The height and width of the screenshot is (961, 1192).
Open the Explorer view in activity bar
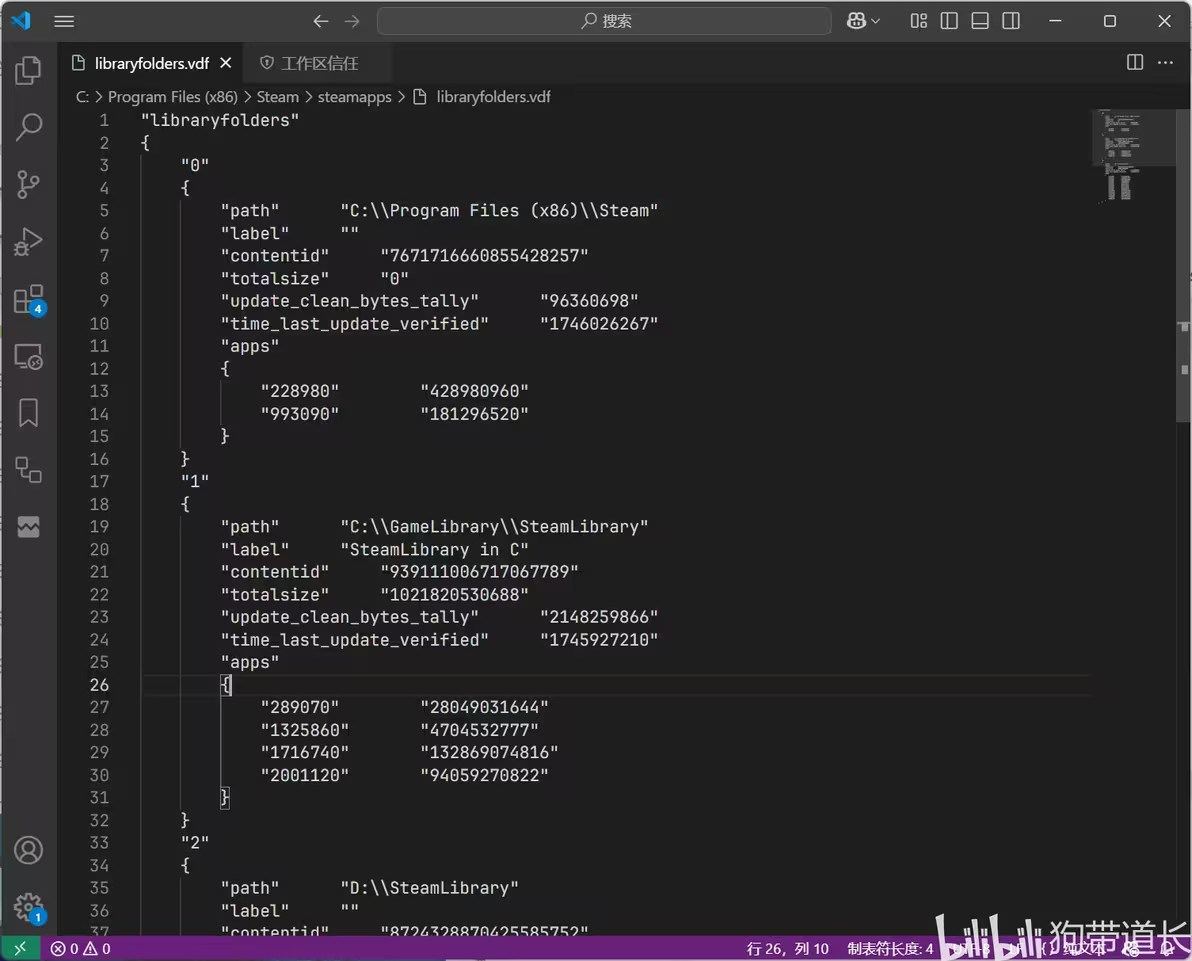pos(29,70)
